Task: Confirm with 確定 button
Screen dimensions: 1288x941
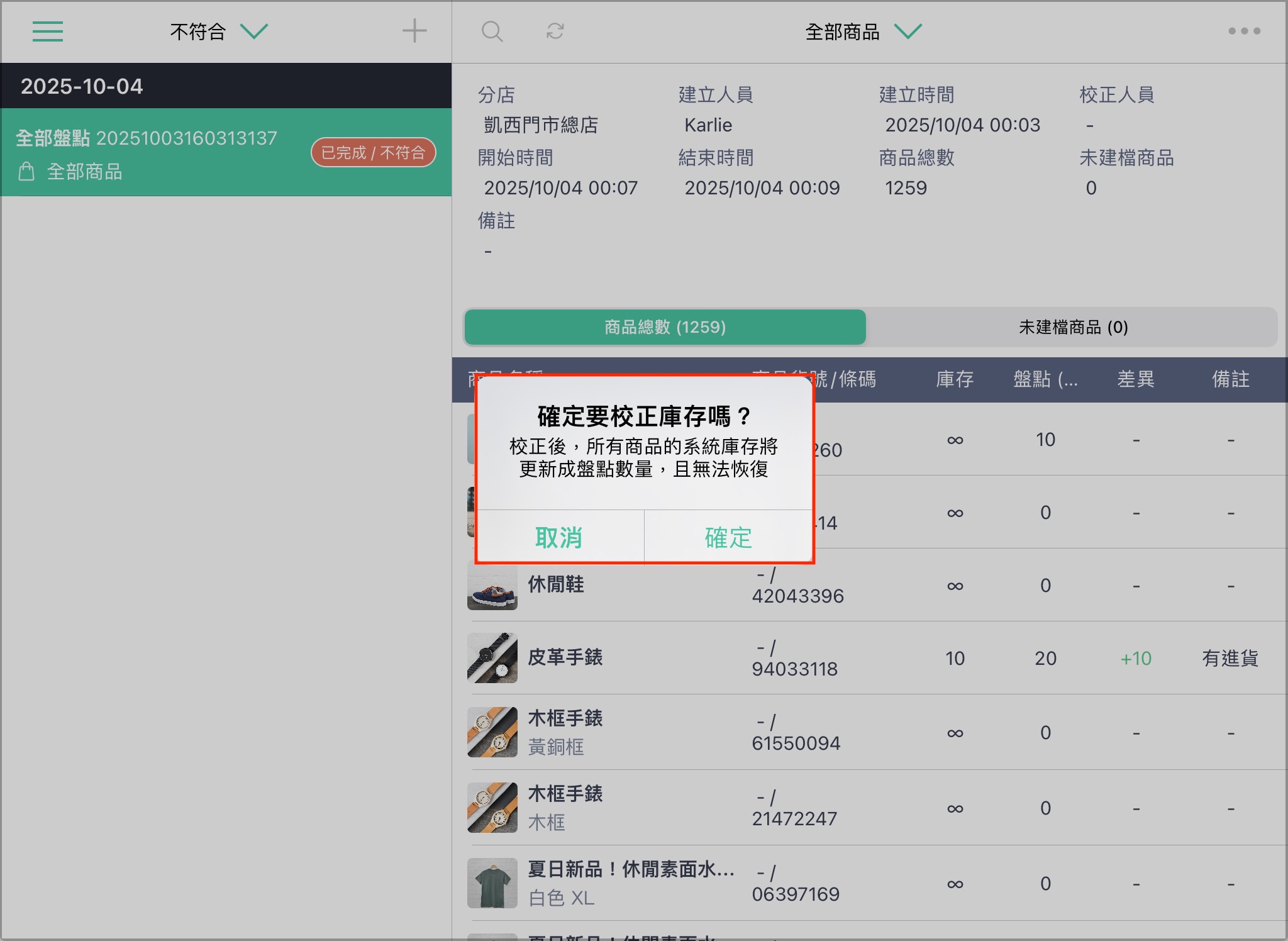Action: click(x=728, y=537)
